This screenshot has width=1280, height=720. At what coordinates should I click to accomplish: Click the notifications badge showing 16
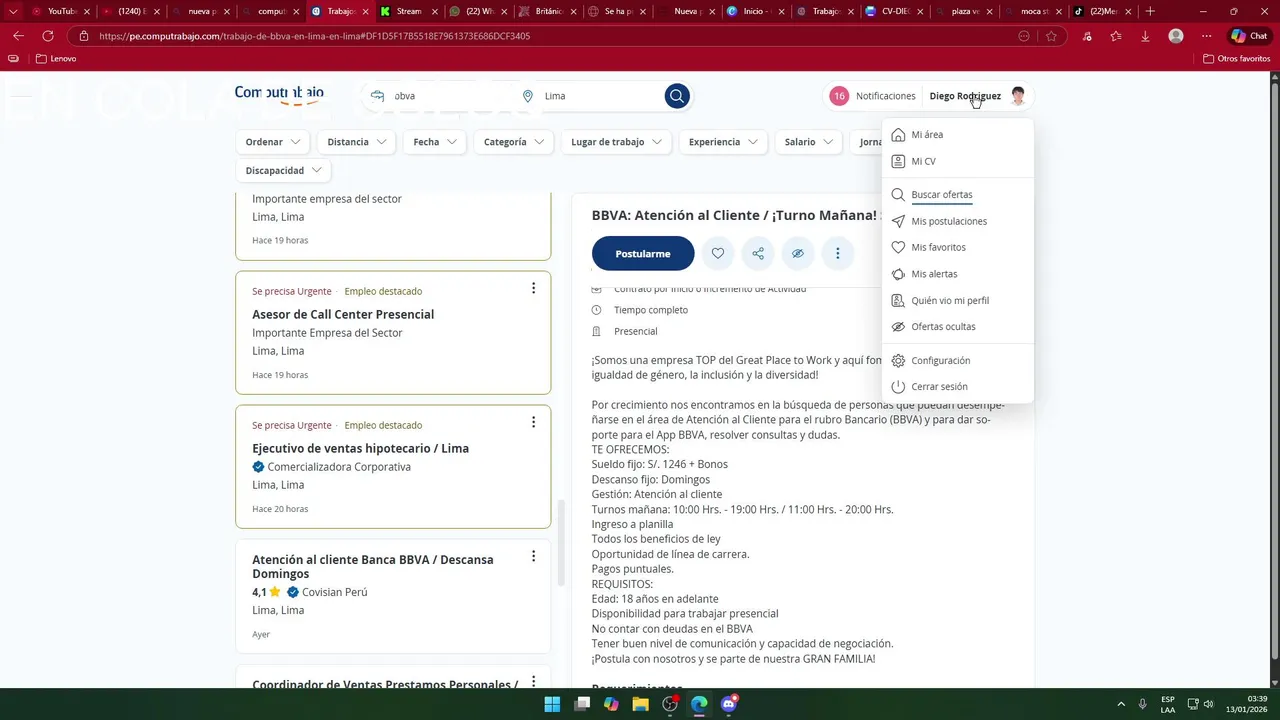tap(839, 96)
